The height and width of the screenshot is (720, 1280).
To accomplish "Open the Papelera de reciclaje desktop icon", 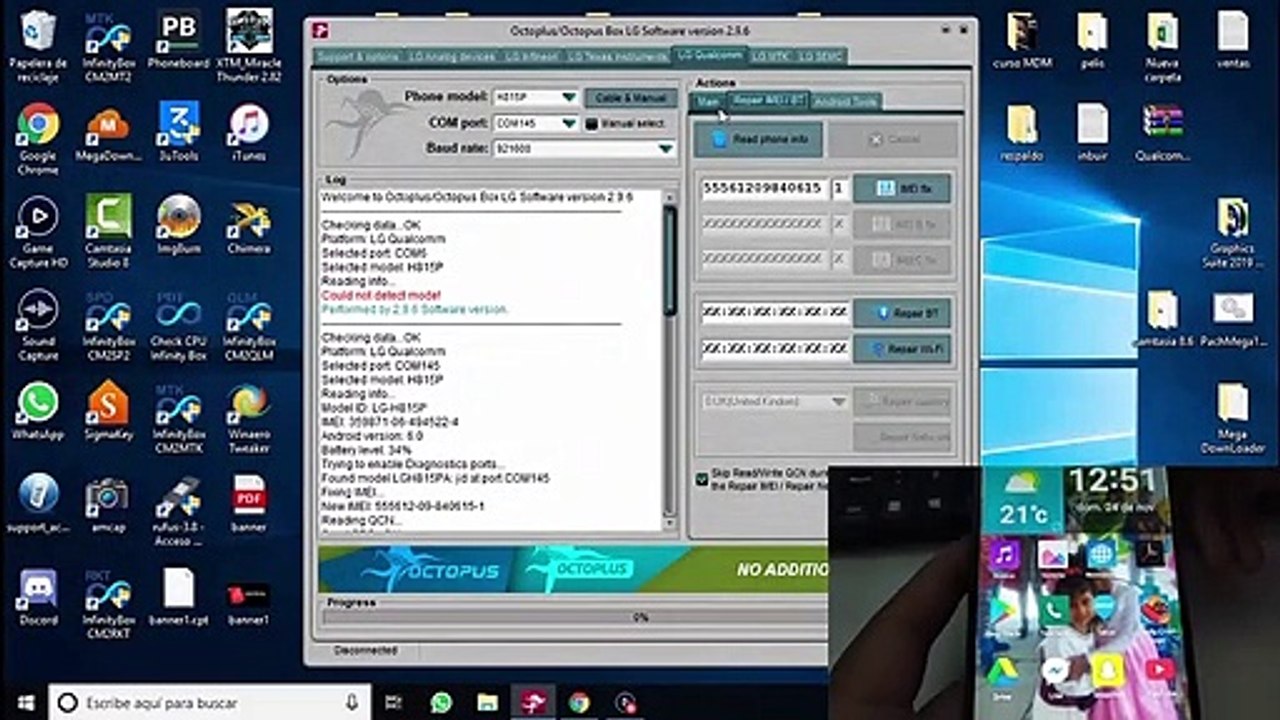I will tap(38, 45).
